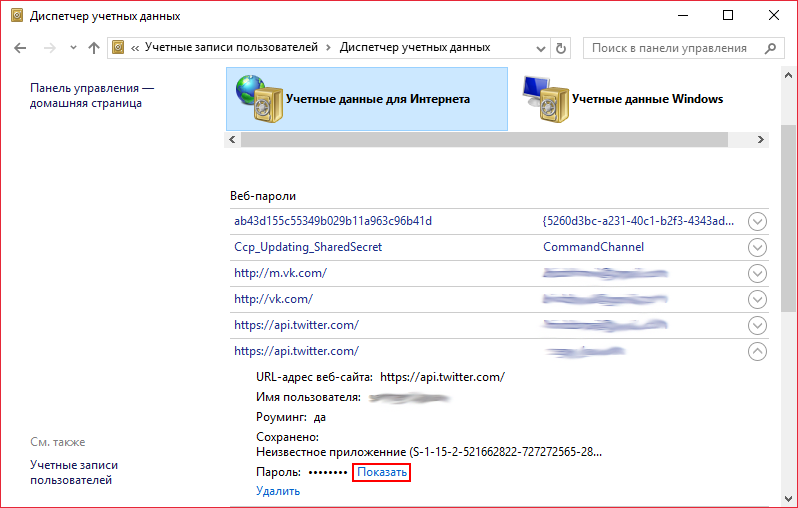This screenshot has width=798, height=508.
Task: Expand the http://m.vk.com/ entry
Action: click(757, 273)
